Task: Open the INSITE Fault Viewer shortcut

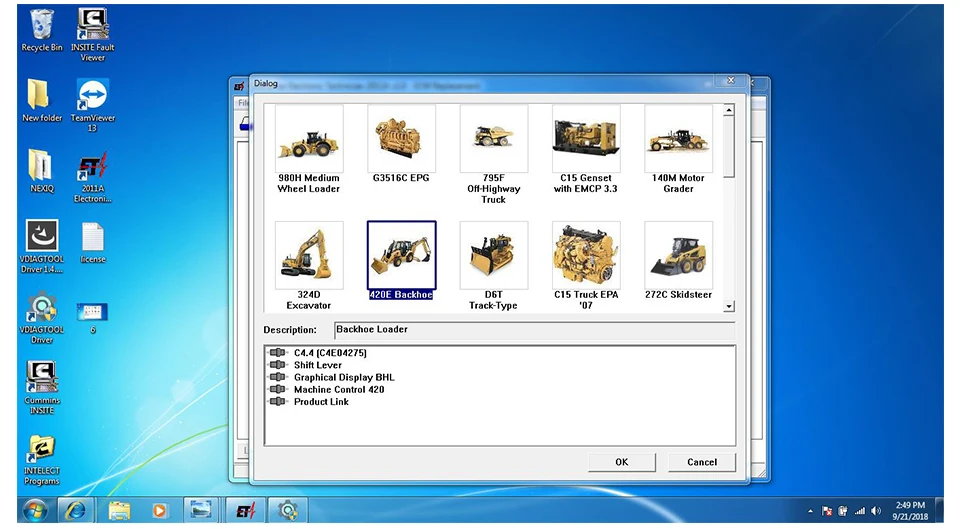Action: 92,35
